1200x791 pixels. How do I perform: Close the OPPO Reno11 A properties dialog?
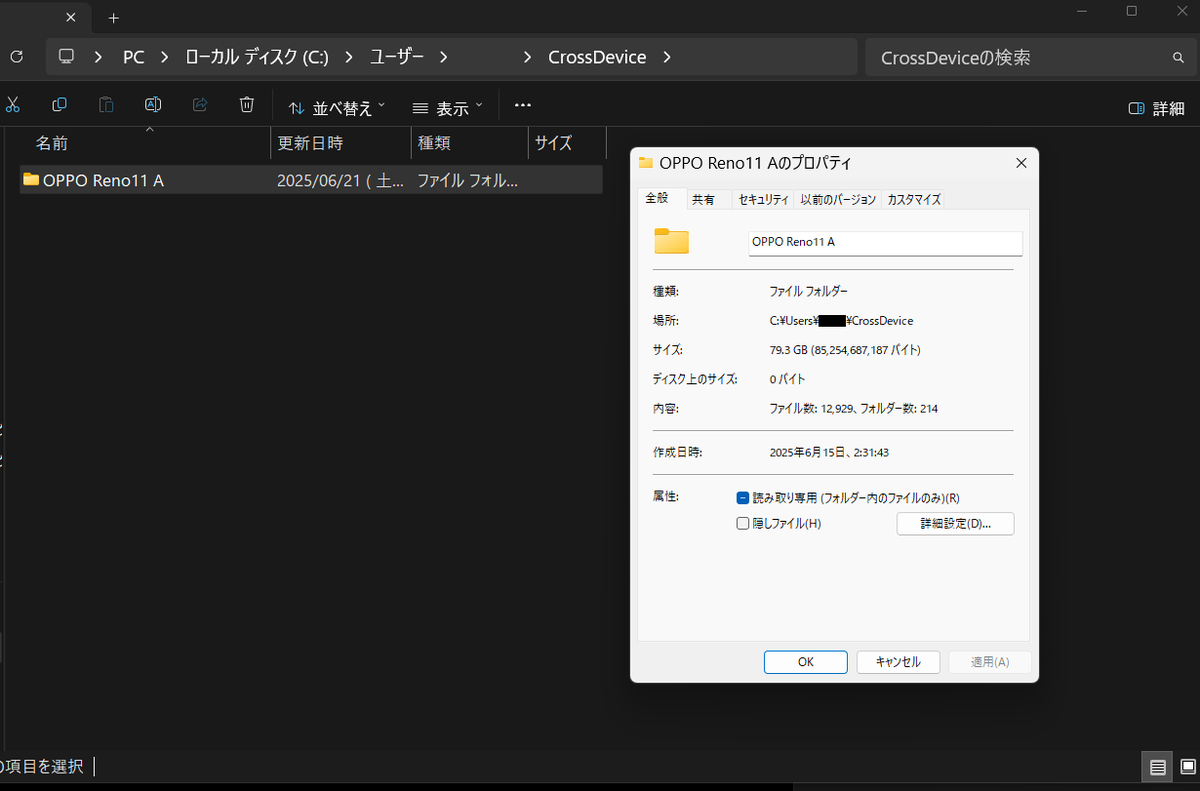point(1020,162)
